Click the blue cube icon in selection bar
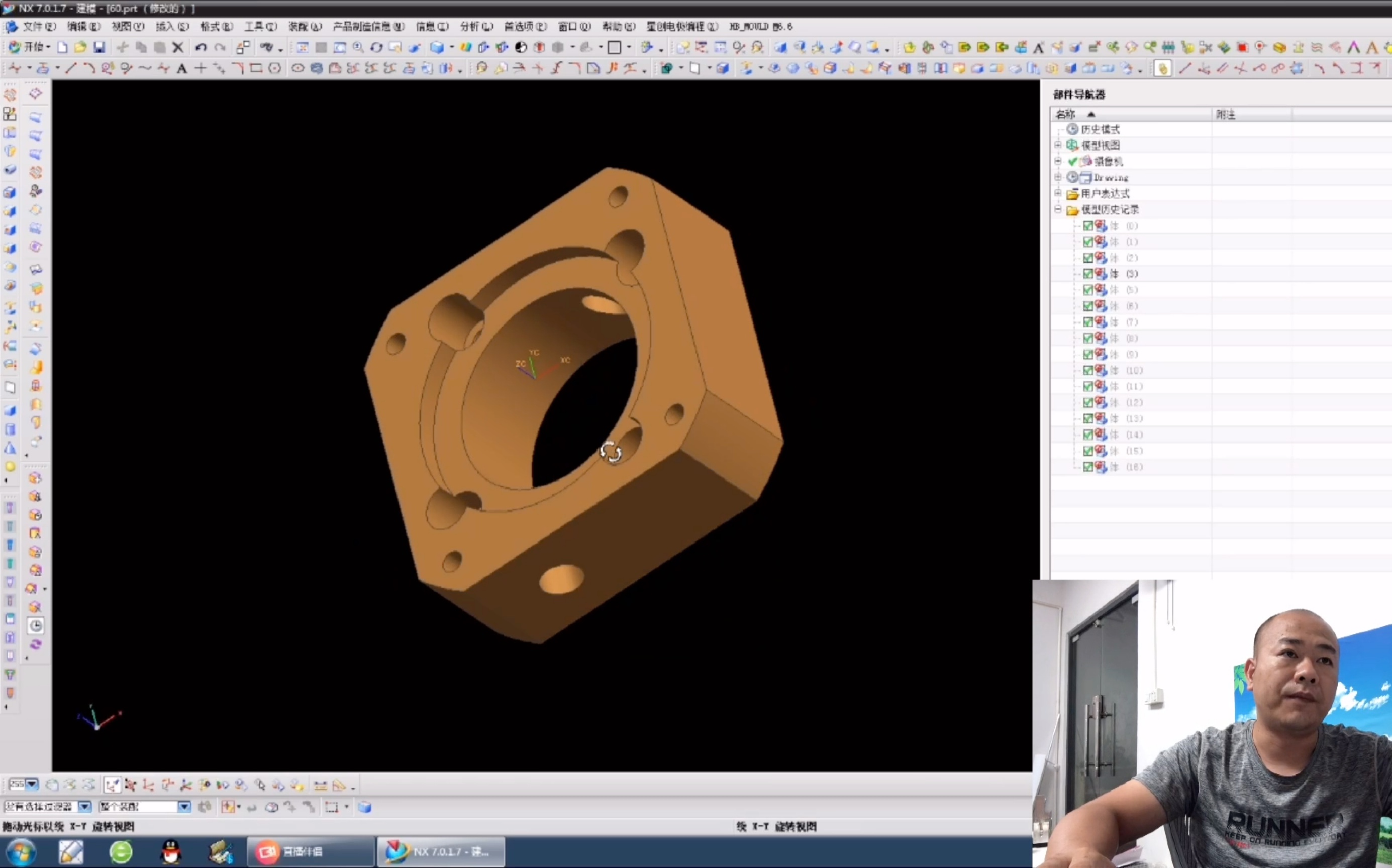 point(365,807)
